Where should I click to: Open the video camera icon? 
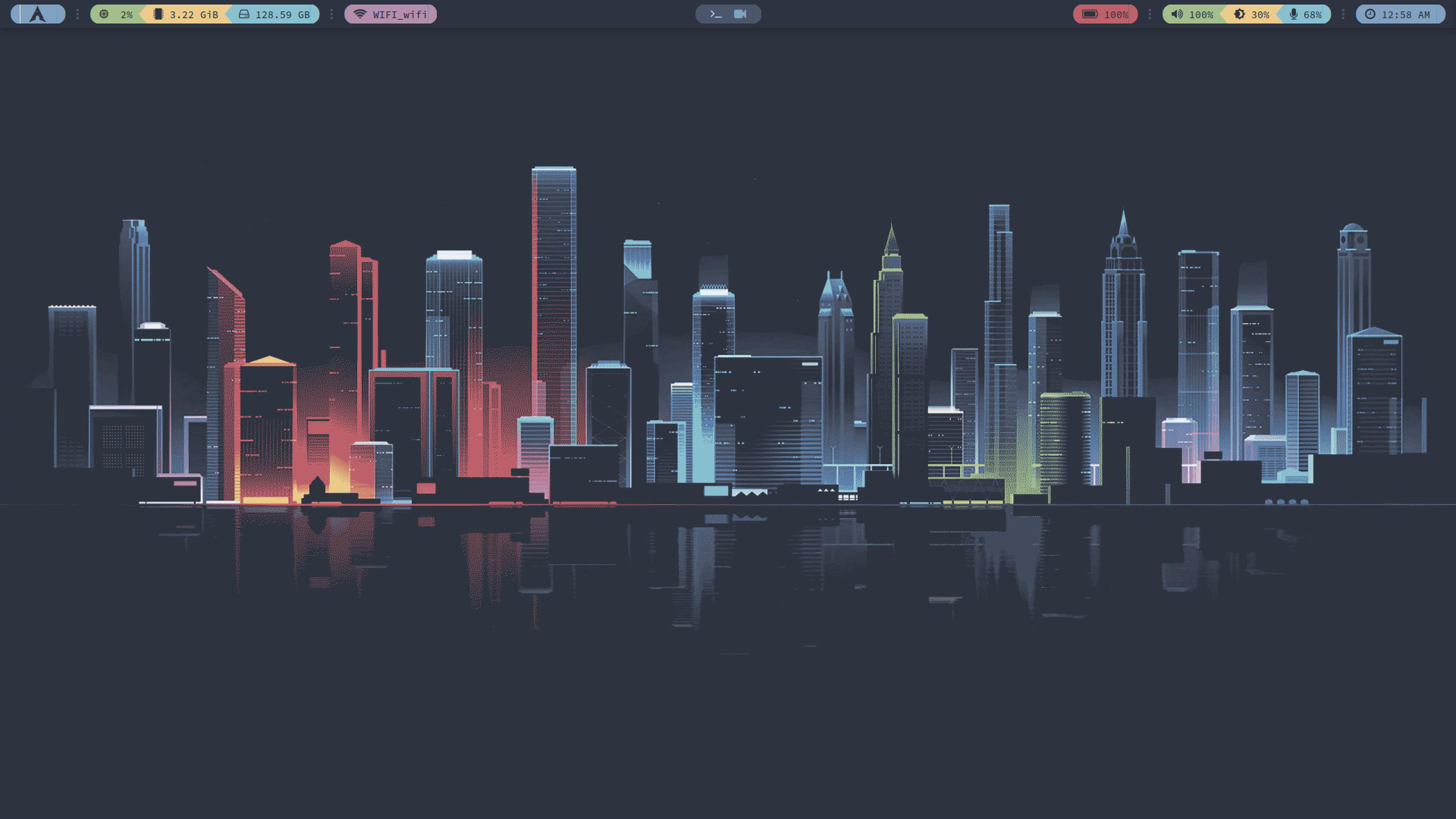740,14
